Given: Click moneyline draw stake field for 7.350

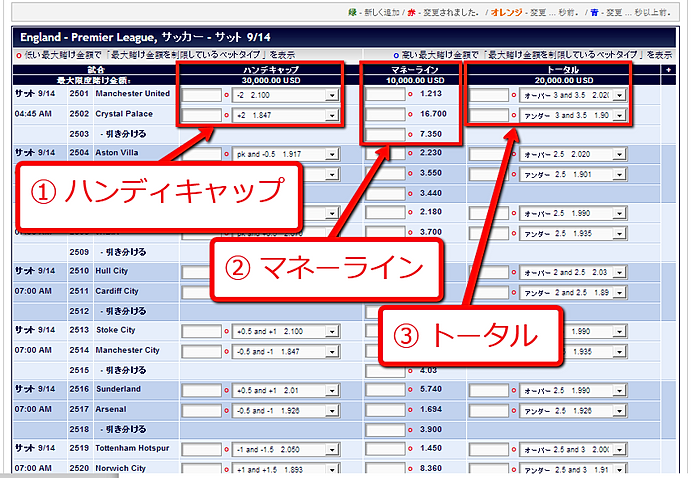Looking at the screenshot, I should (385, 135).
